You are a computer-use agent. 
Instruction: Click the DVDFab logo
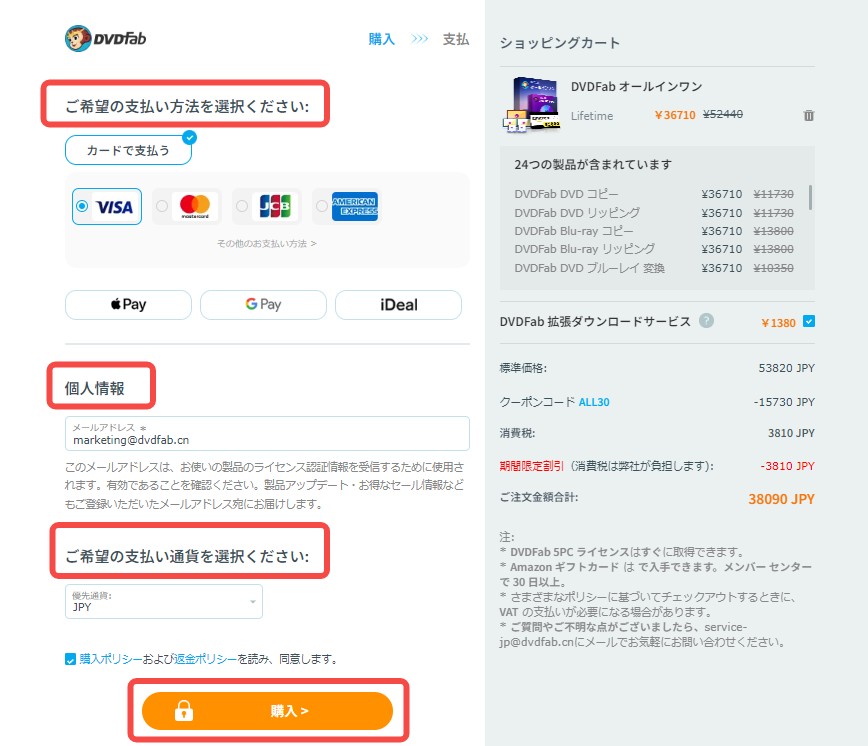click(106, 39)
